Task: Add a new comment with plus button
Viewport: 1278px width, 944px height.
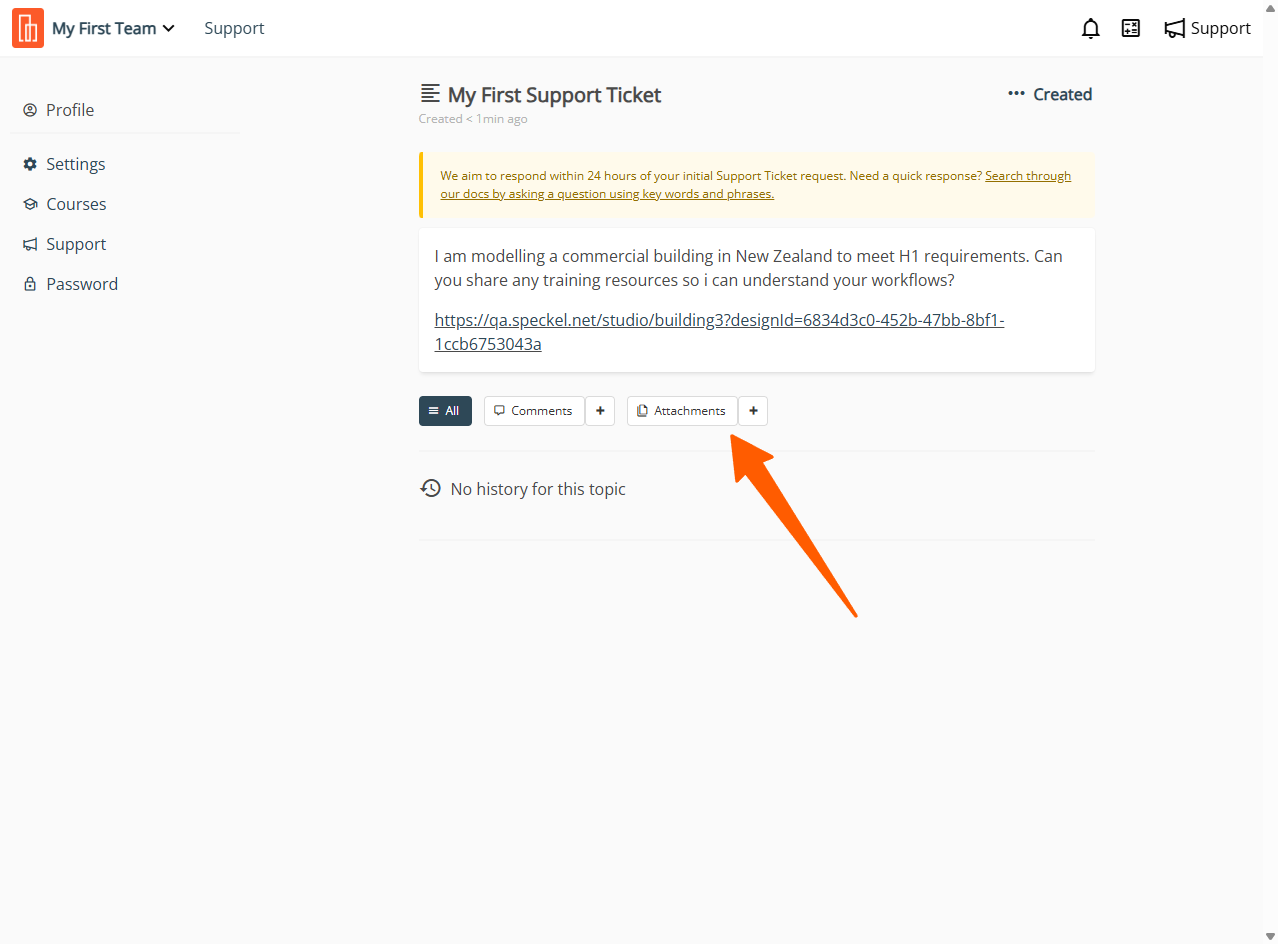Action: pos(600,411)
